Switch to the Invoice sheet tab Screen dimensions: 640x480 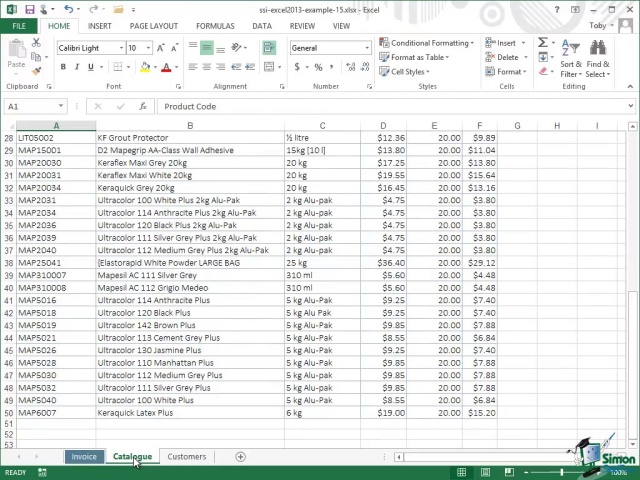(x=84, y=456)
